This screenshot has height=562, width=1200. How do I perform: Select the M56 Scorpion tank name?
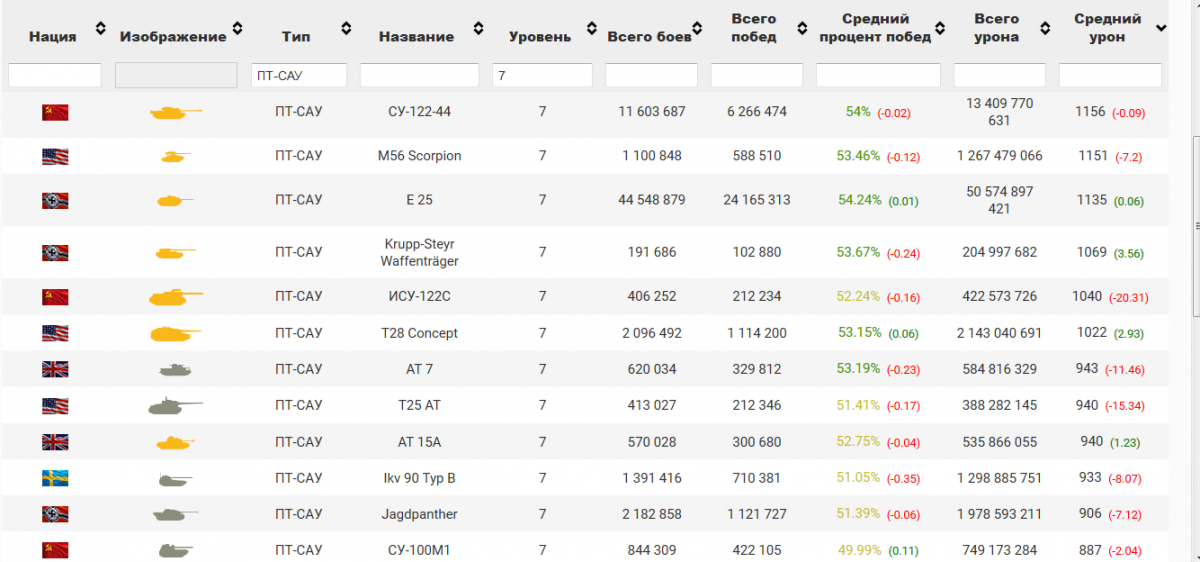[420, 156]
